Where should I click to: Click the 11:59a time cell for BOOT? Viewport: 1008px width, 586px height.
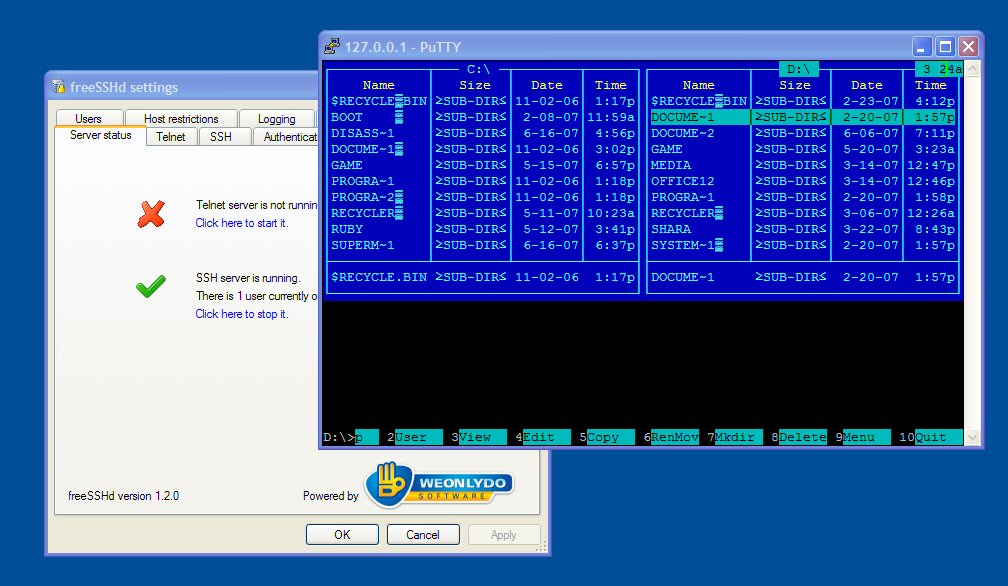click(611, 117)
